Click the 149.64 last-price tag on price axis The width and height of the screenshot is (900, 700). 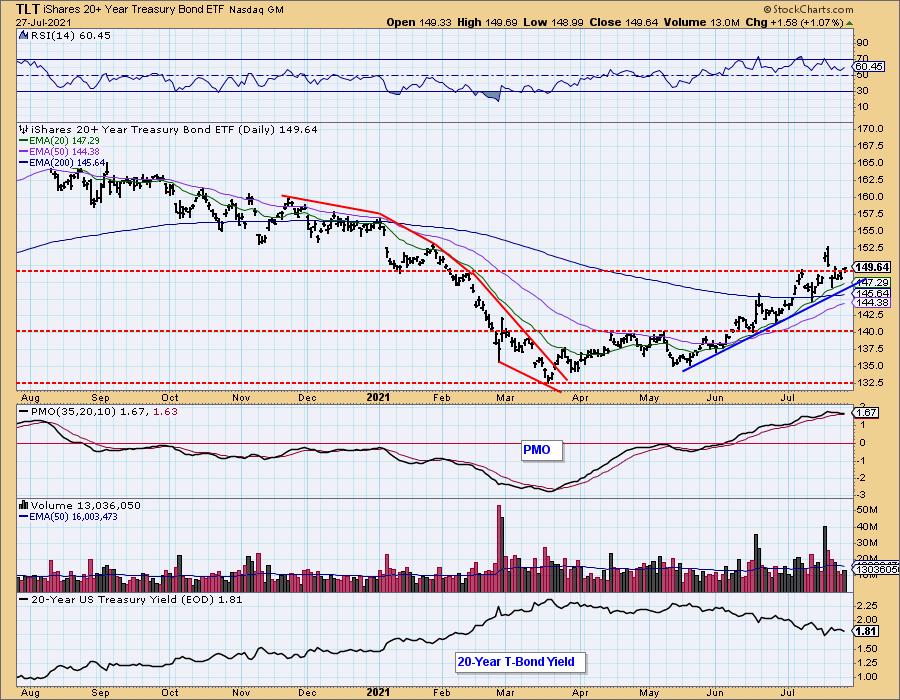point(872,267)
